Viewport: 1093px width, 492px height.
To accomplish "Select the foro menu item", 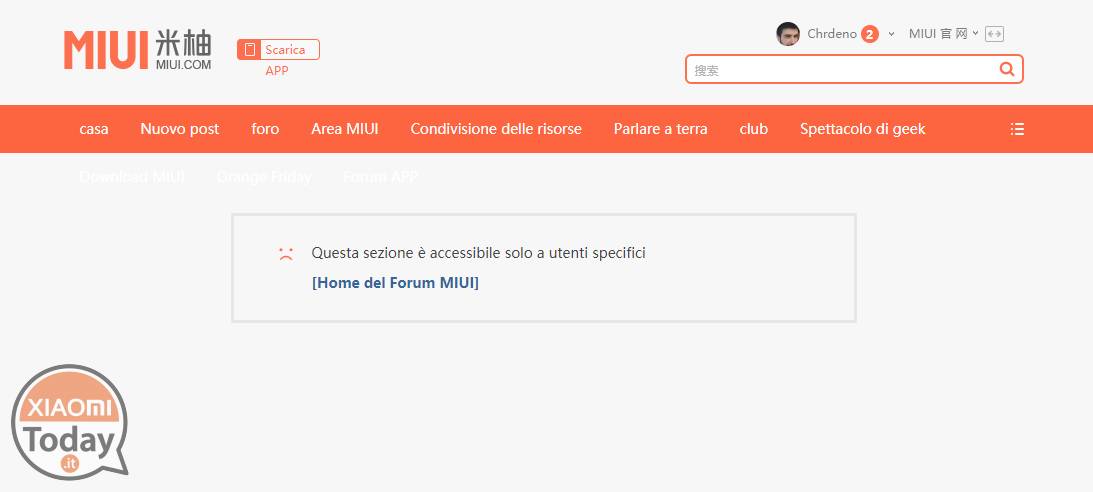I will click(265, 129).
